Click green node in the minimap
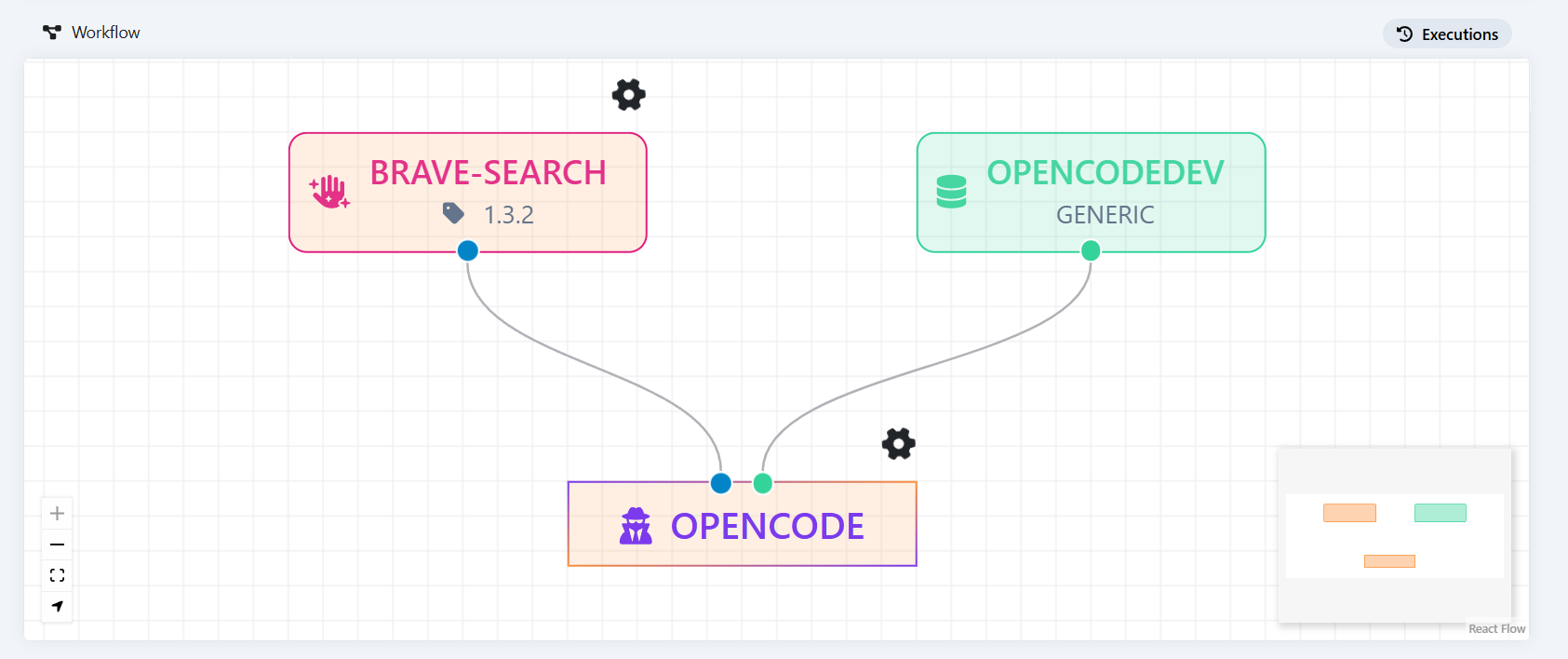Viewport: 1568px width, 659px height. [x=1441, y=513]
